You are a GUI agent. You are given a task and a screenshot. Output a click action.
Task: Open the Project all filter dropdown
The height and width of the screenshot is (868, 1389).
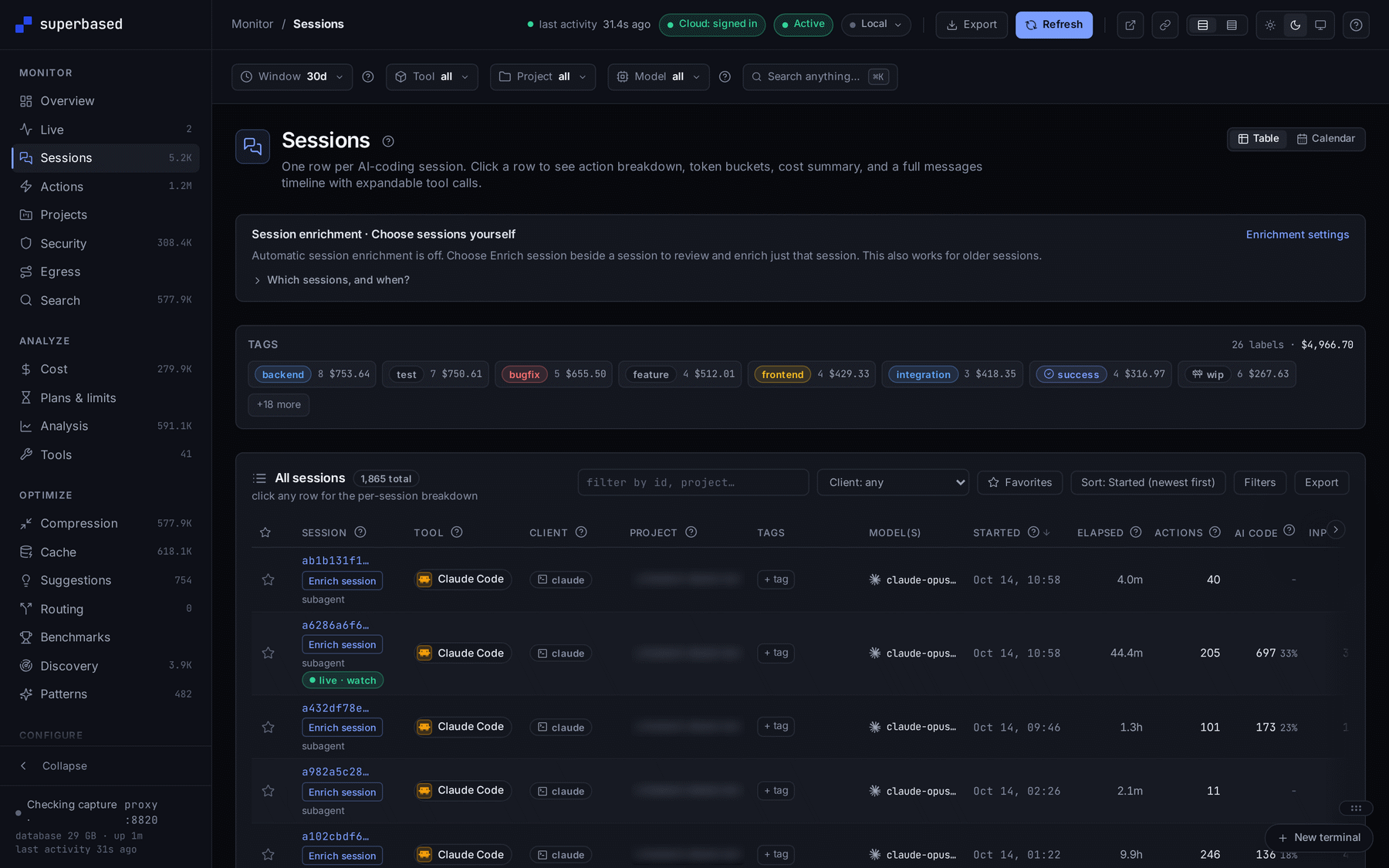(x=542, y=76)
